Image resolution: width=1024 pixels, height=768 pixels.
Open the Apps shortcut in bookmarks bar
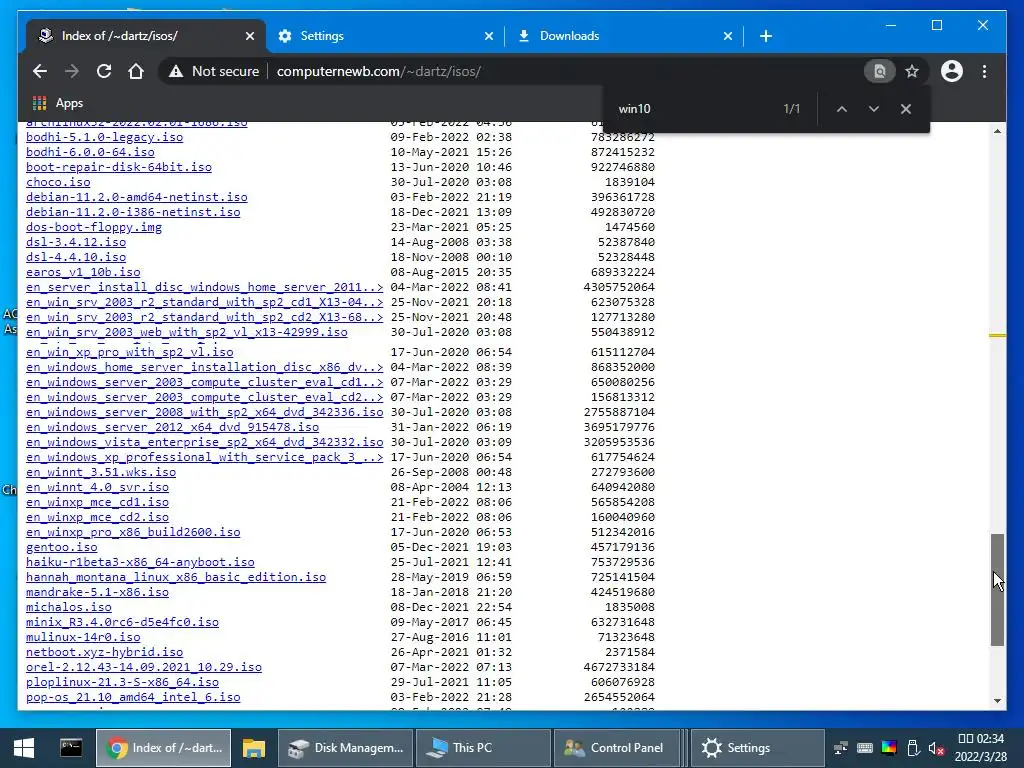click(x=58, y=103)
